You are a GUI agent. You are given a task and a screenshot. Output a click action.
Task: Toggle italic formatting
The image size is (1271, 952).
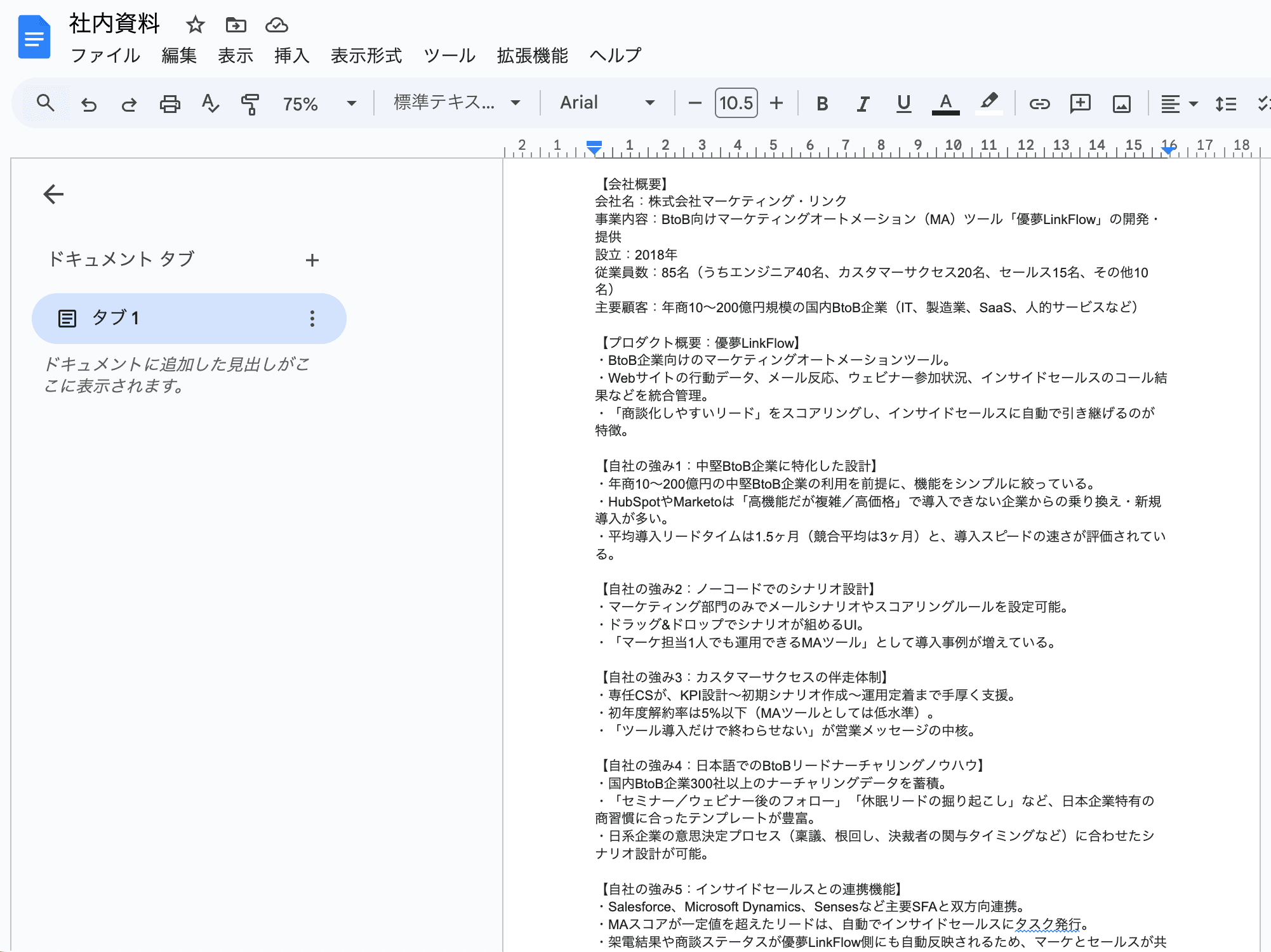tap(863, 103)
